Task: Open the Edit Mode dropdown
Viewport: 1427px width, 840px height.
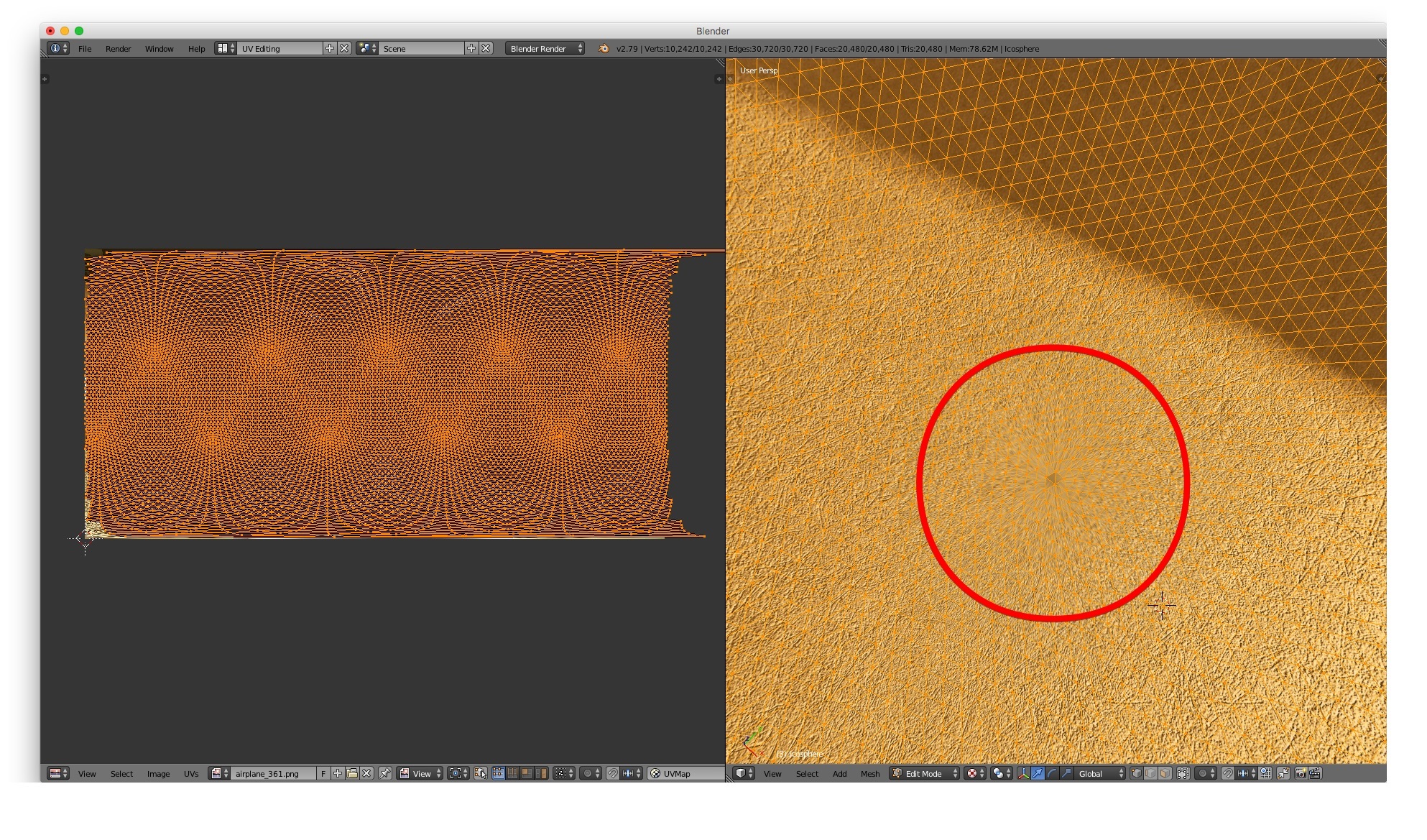Action: (x=924, y=773)
